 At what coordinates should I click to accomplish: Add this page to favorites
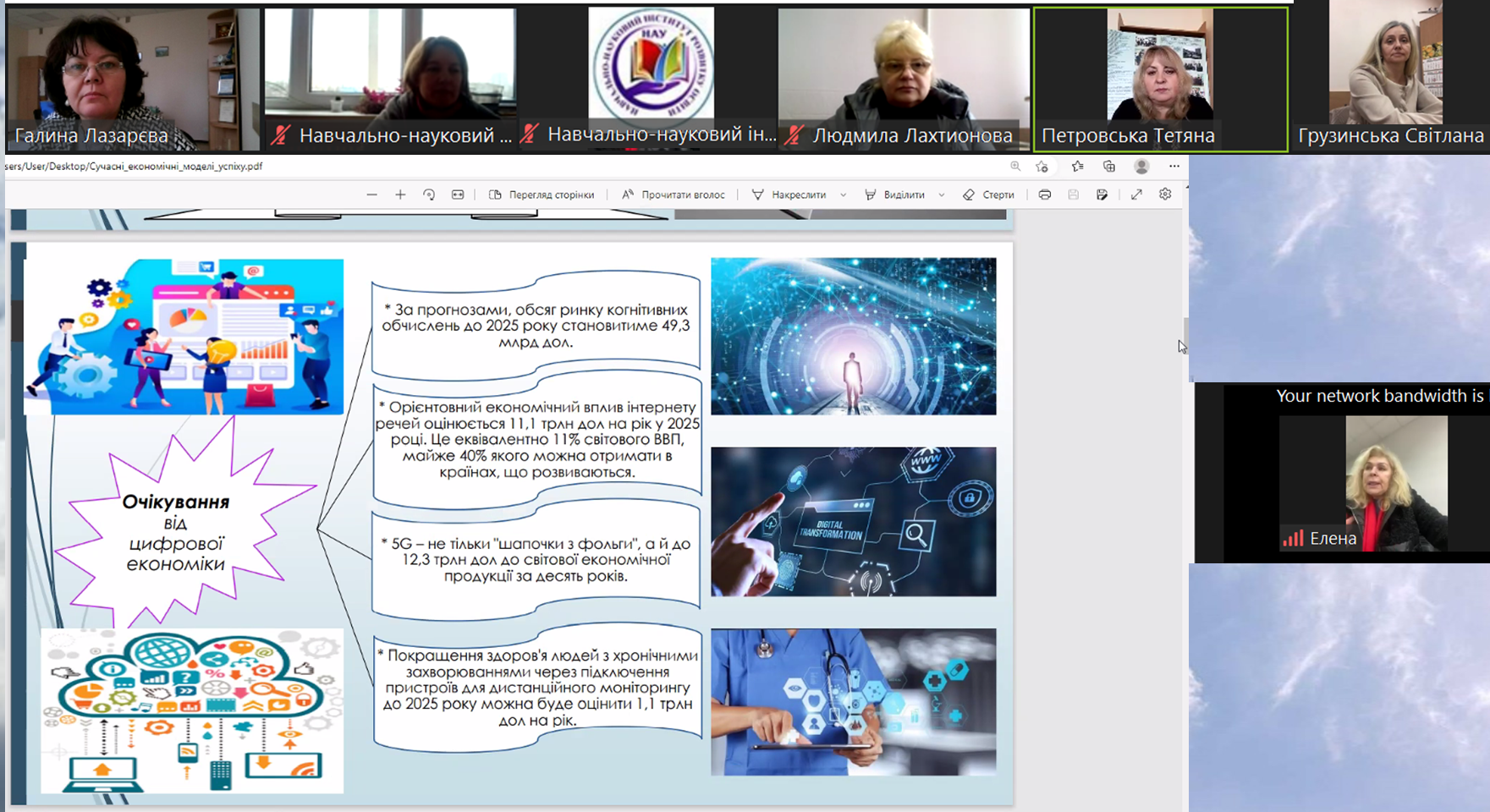click(x=1042, y=167)
